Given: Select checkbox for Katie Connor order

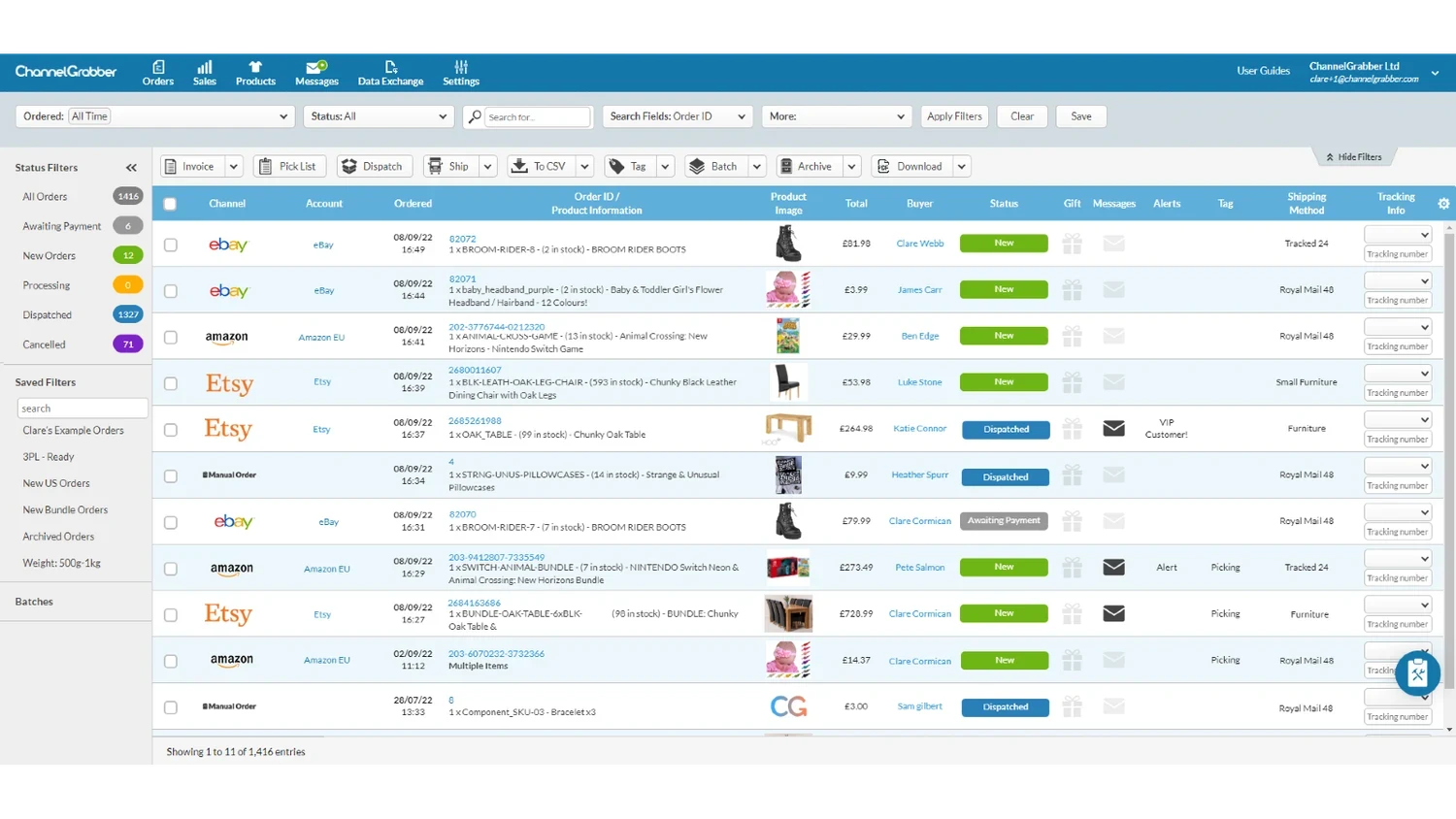Looking at the screenshot, I should 171,430.
